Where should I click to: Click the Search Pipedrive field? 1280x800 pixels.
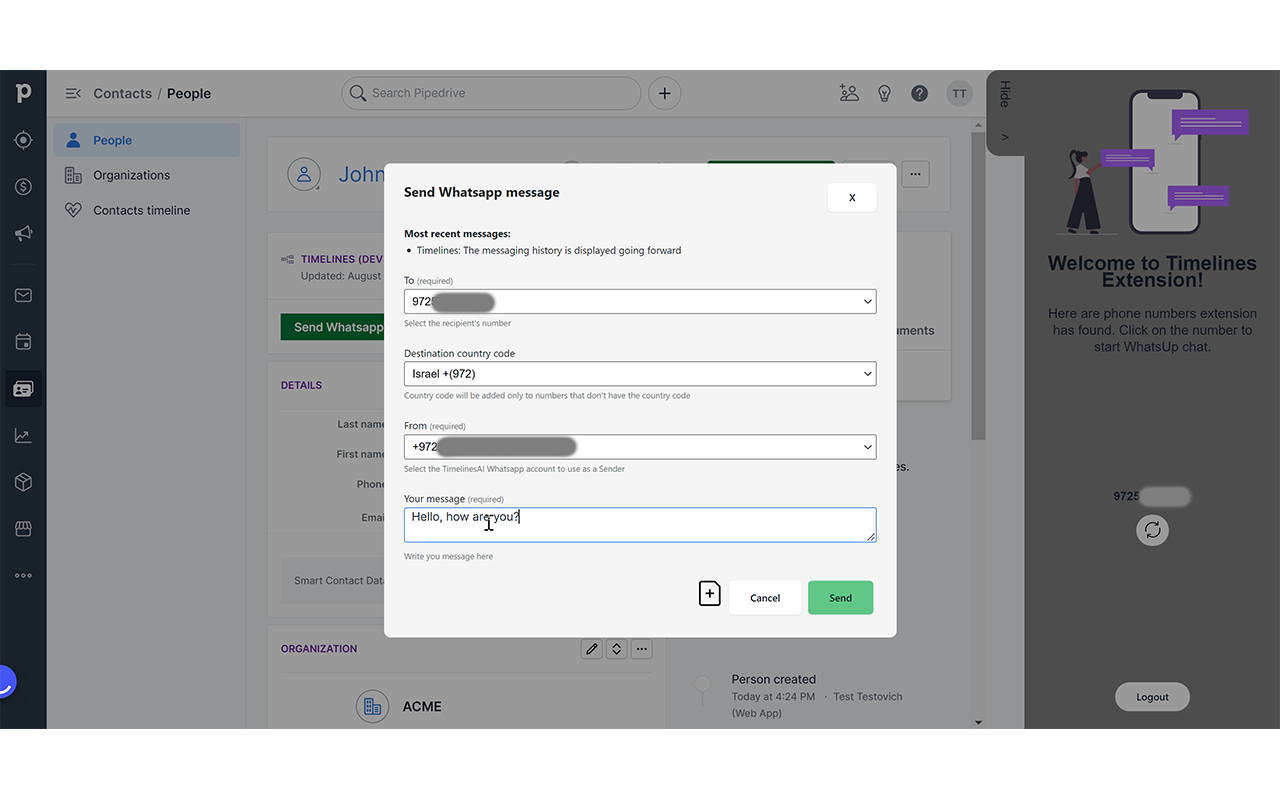tap(491, 93)
